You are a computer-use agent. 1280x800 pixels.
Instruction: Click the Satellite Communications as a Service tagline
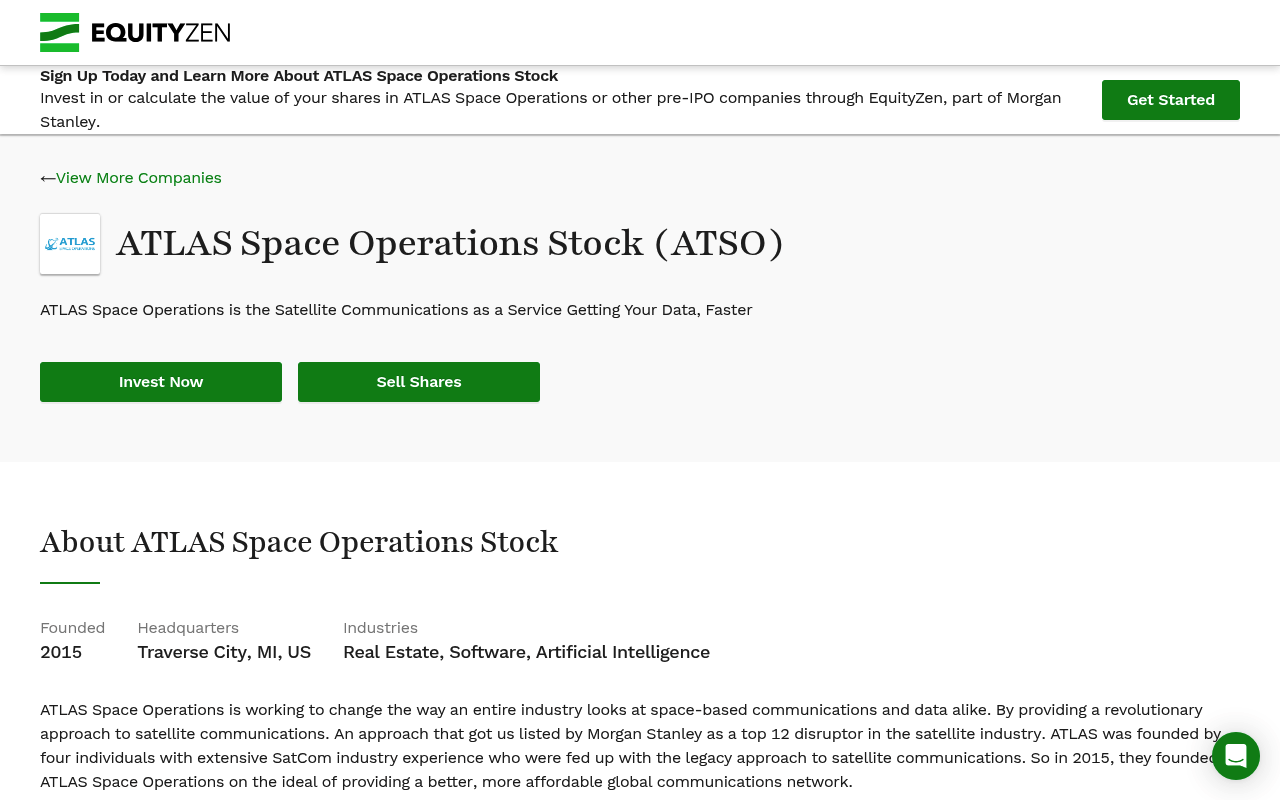[x=396, y=310]
